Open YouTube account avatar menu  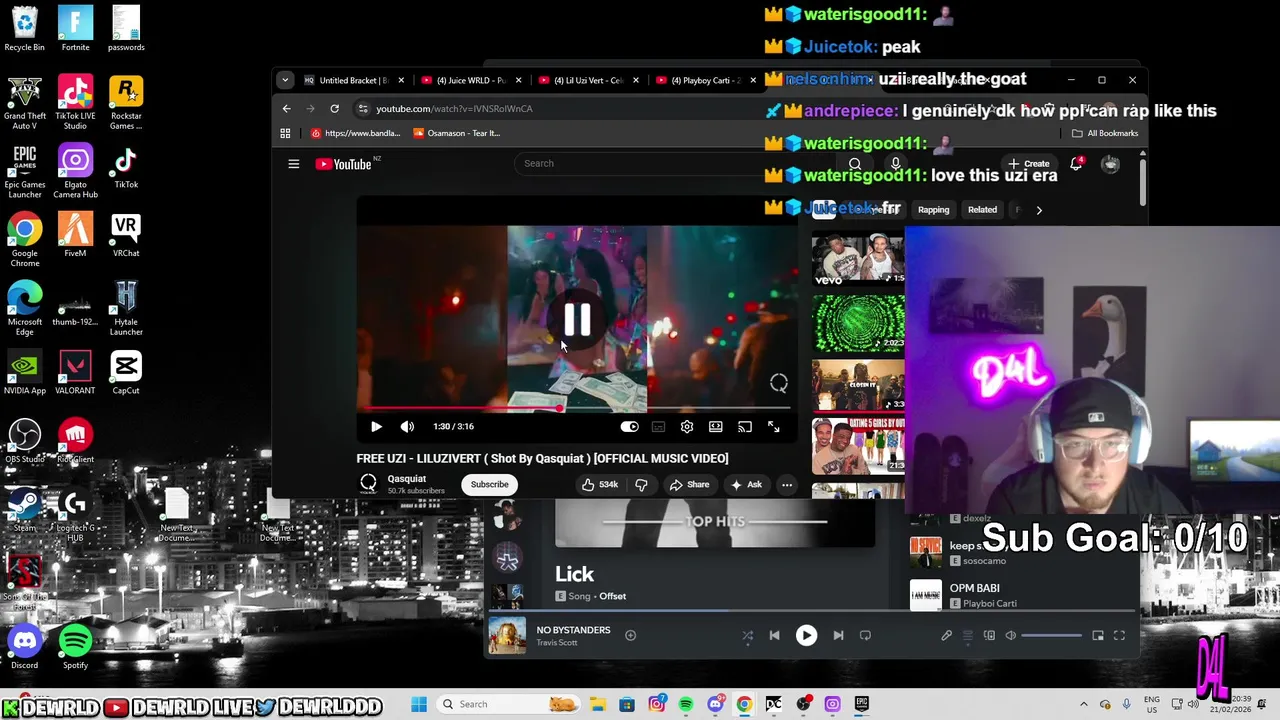point(1110,164)
